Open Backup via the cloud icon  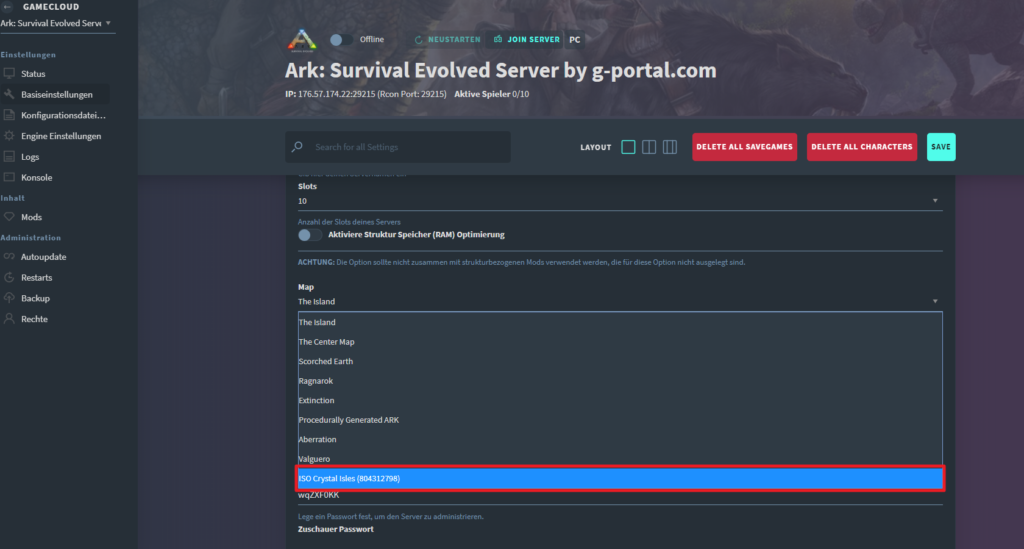tap(9, 298)
